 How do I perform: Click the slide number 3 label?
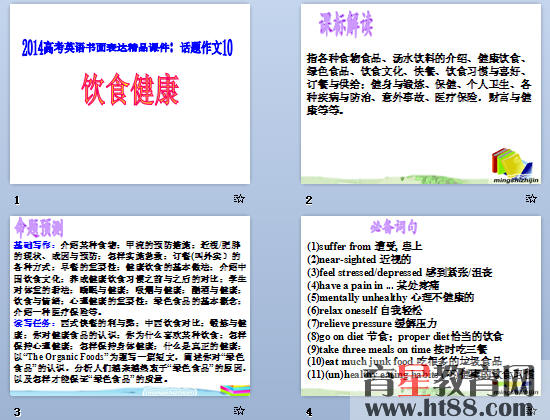(x=17, y=412)
